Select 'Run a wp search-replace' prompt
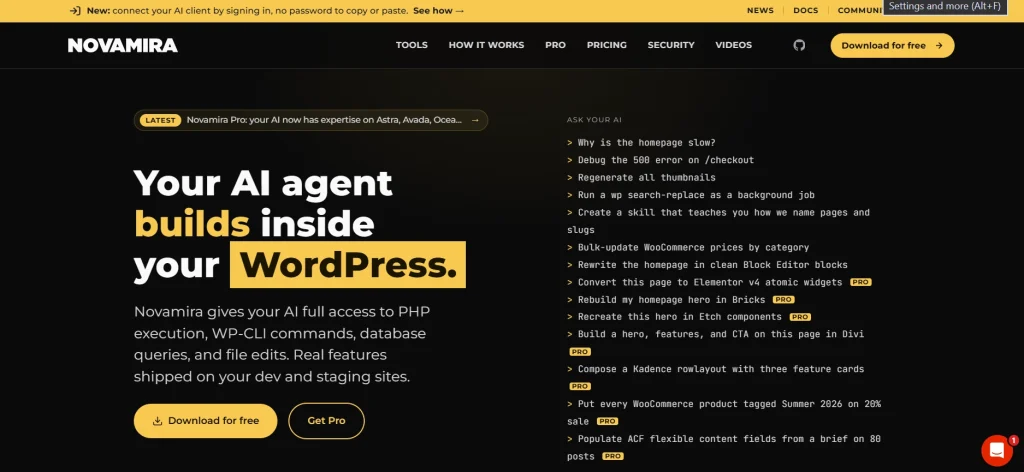Screen dimensions: 1024x472 click(690, 195)
